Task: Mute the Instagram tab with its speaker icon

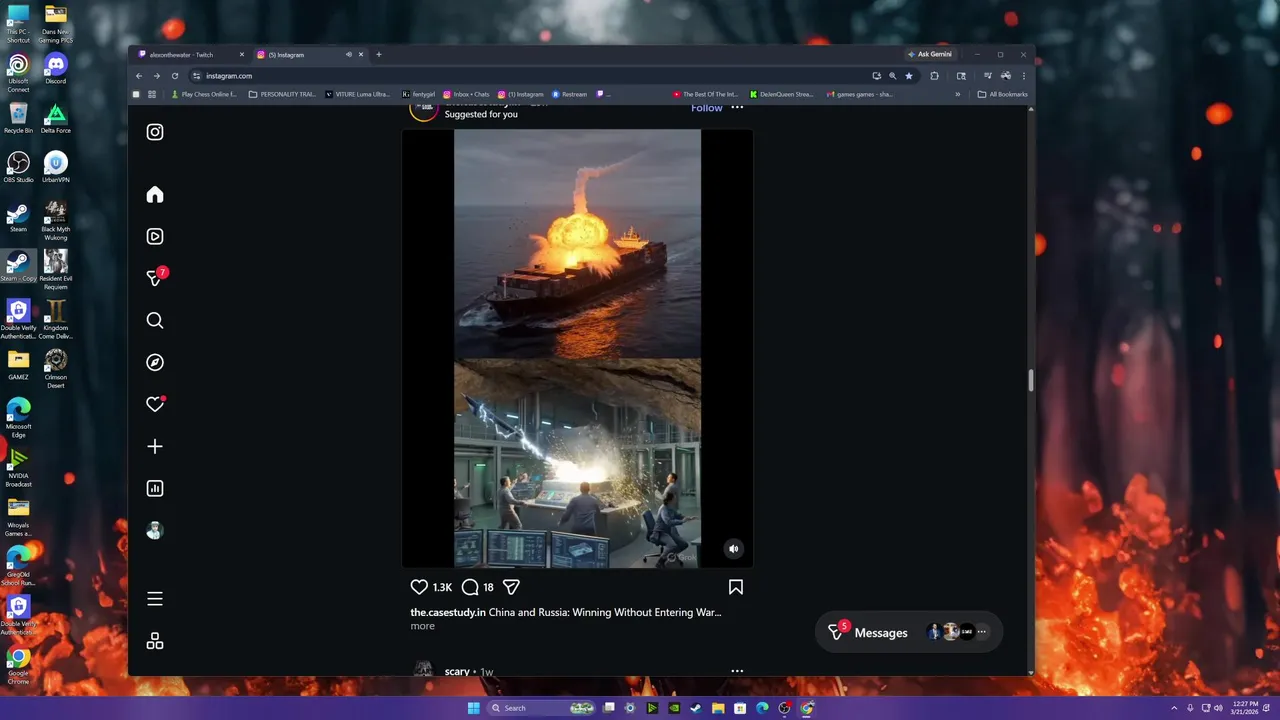Action: (x=349, y=54)
